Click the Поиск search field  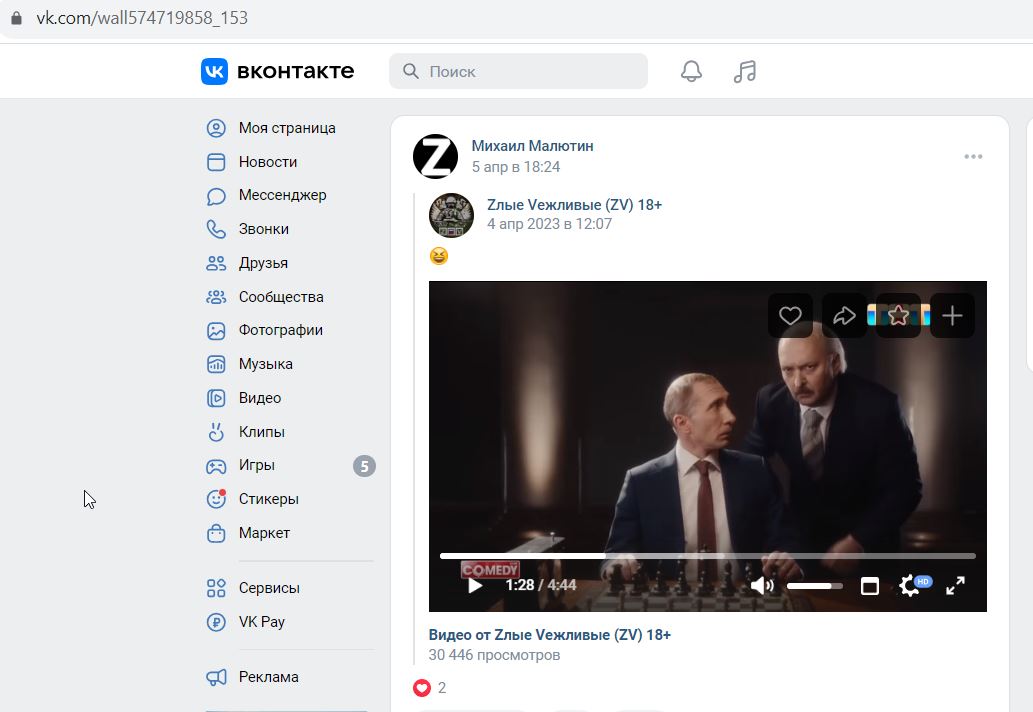(x=518, y=71)
